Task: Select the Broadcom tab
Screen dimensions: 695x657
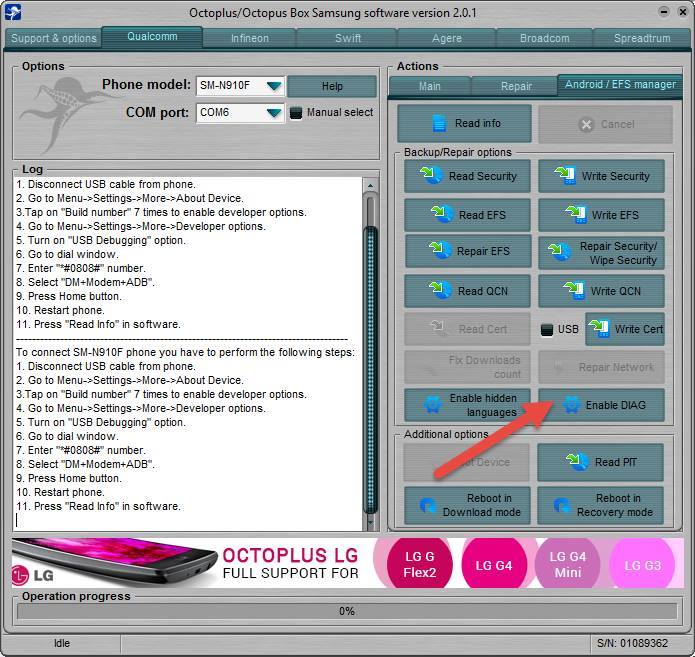Action: (x=544, y=39)
